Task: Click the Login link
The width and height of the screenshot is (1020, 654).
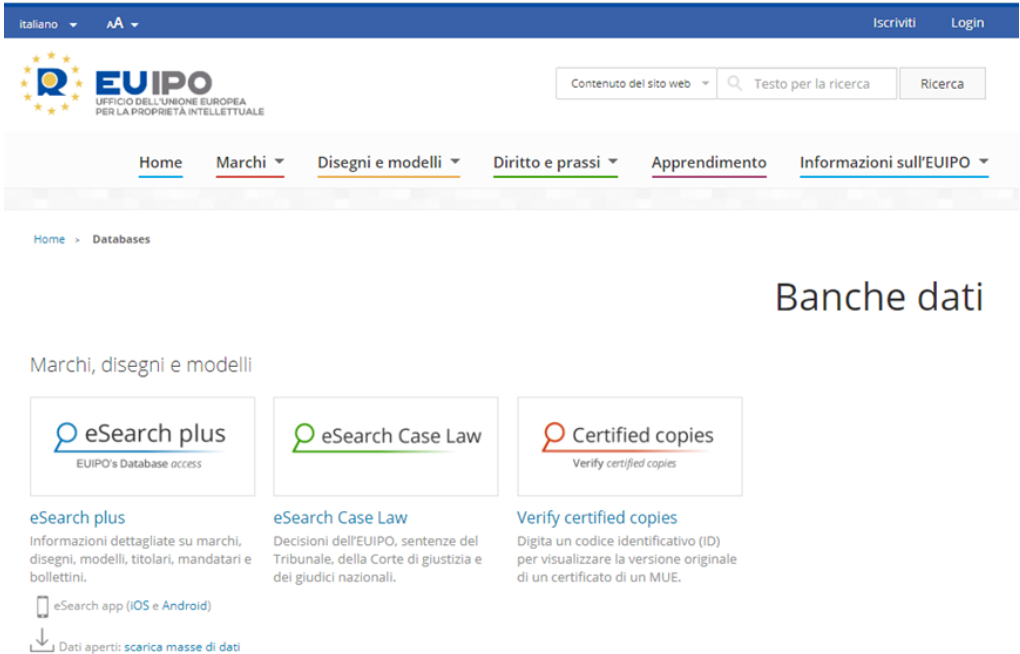Action: [x=966, y=23]
